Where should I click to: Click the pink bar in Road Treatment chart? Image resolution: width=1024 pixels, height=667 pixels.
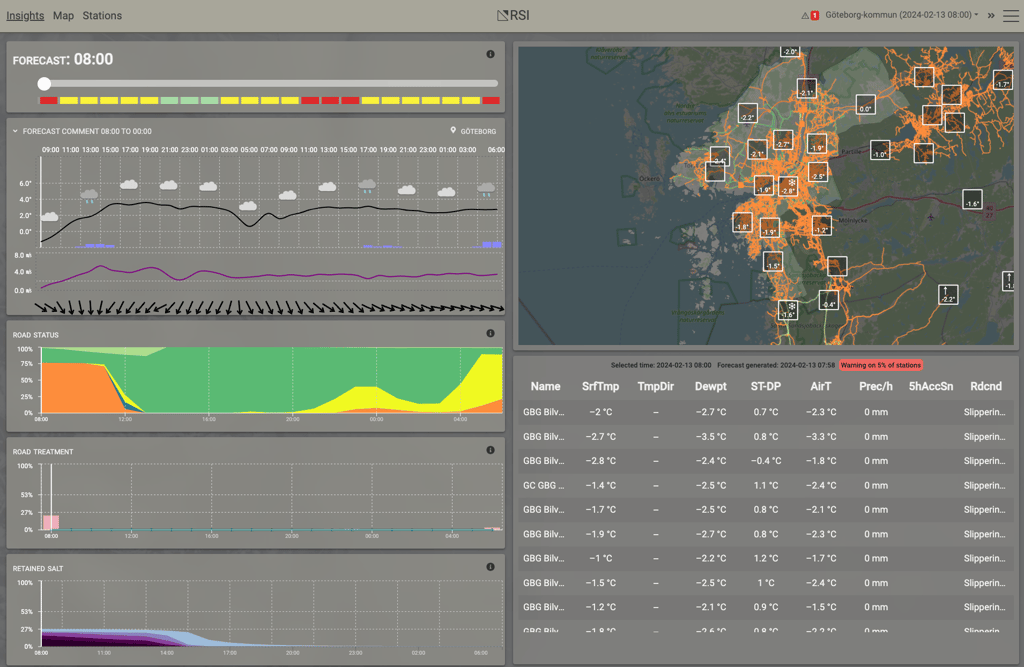coord(51,522)
